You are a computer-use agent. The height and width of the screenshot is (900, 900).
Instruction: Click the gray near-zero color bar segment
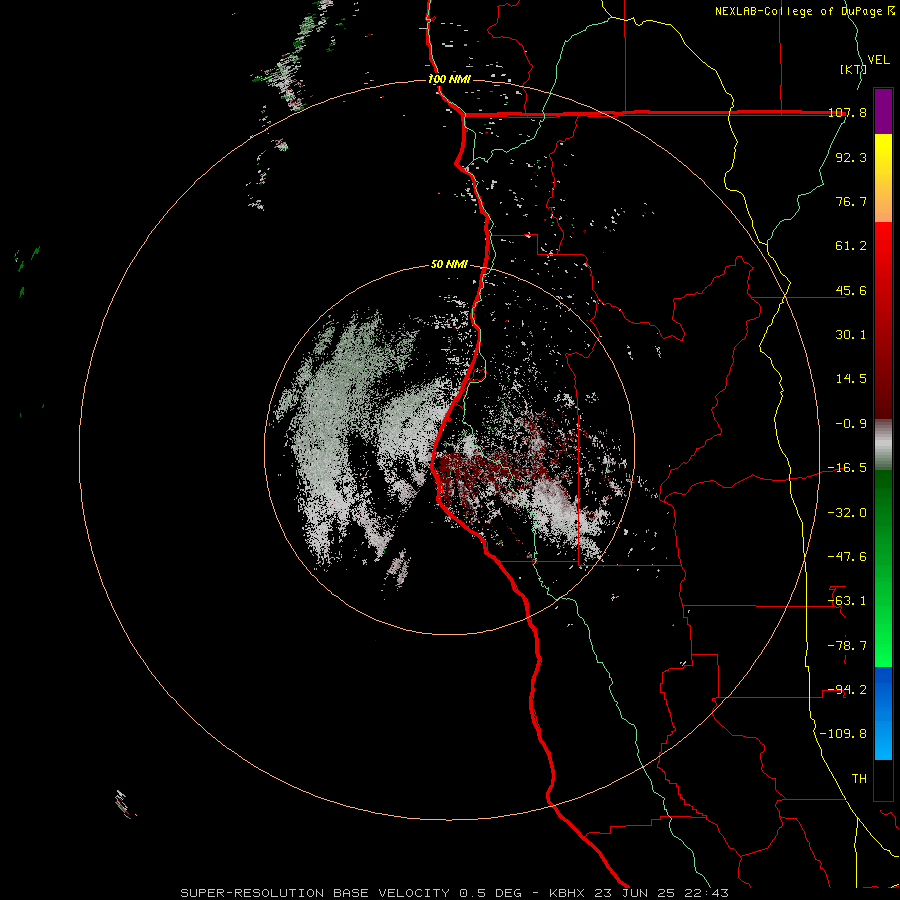tap(883, 445)
